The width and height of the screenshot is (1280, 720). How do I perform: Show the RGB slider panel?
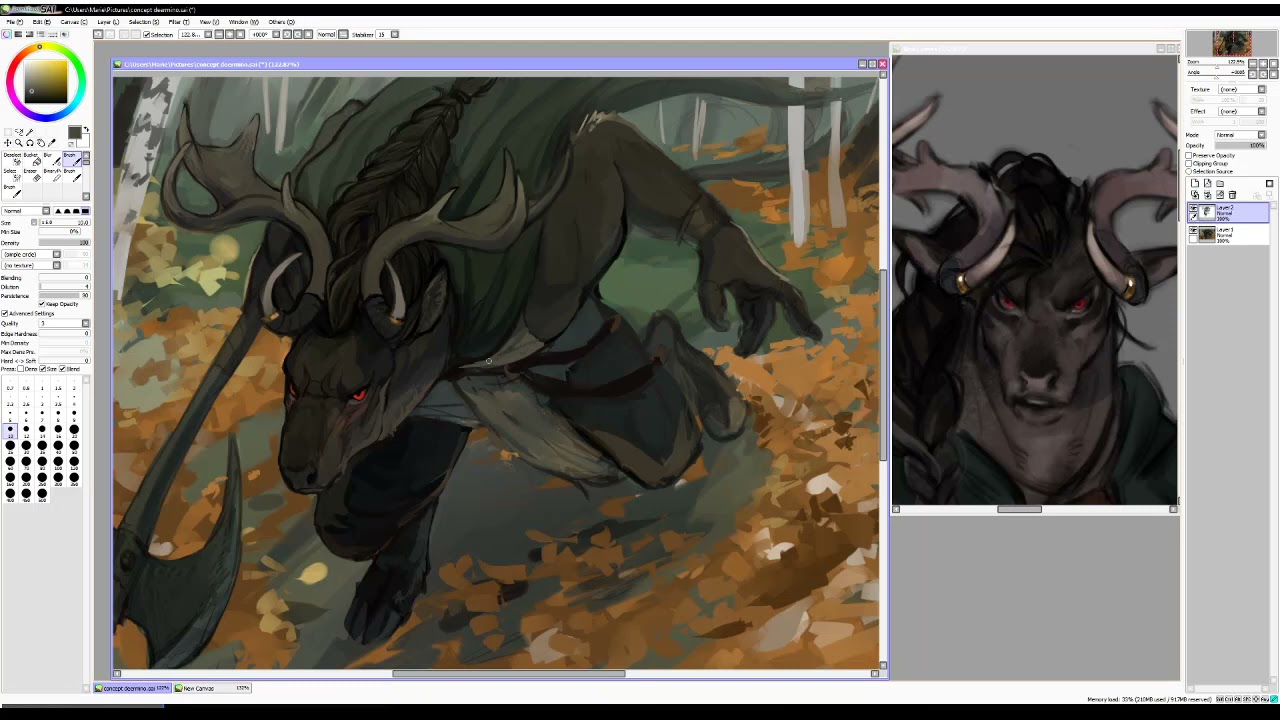coord(18,34)
